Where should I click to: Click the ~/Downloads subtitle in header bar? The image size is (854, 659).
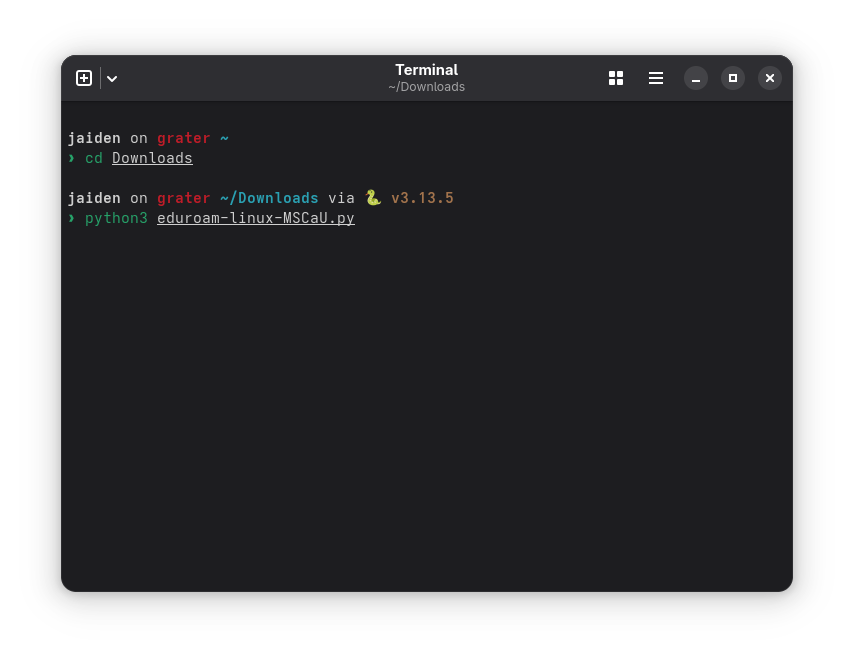coord(426,87)
